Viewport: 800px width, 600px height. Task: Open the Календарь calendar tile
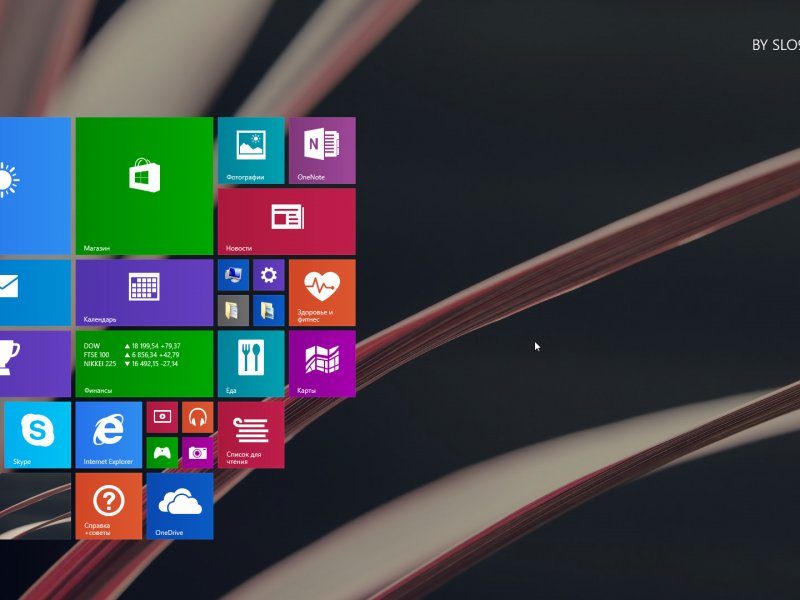tap(144, 292)
